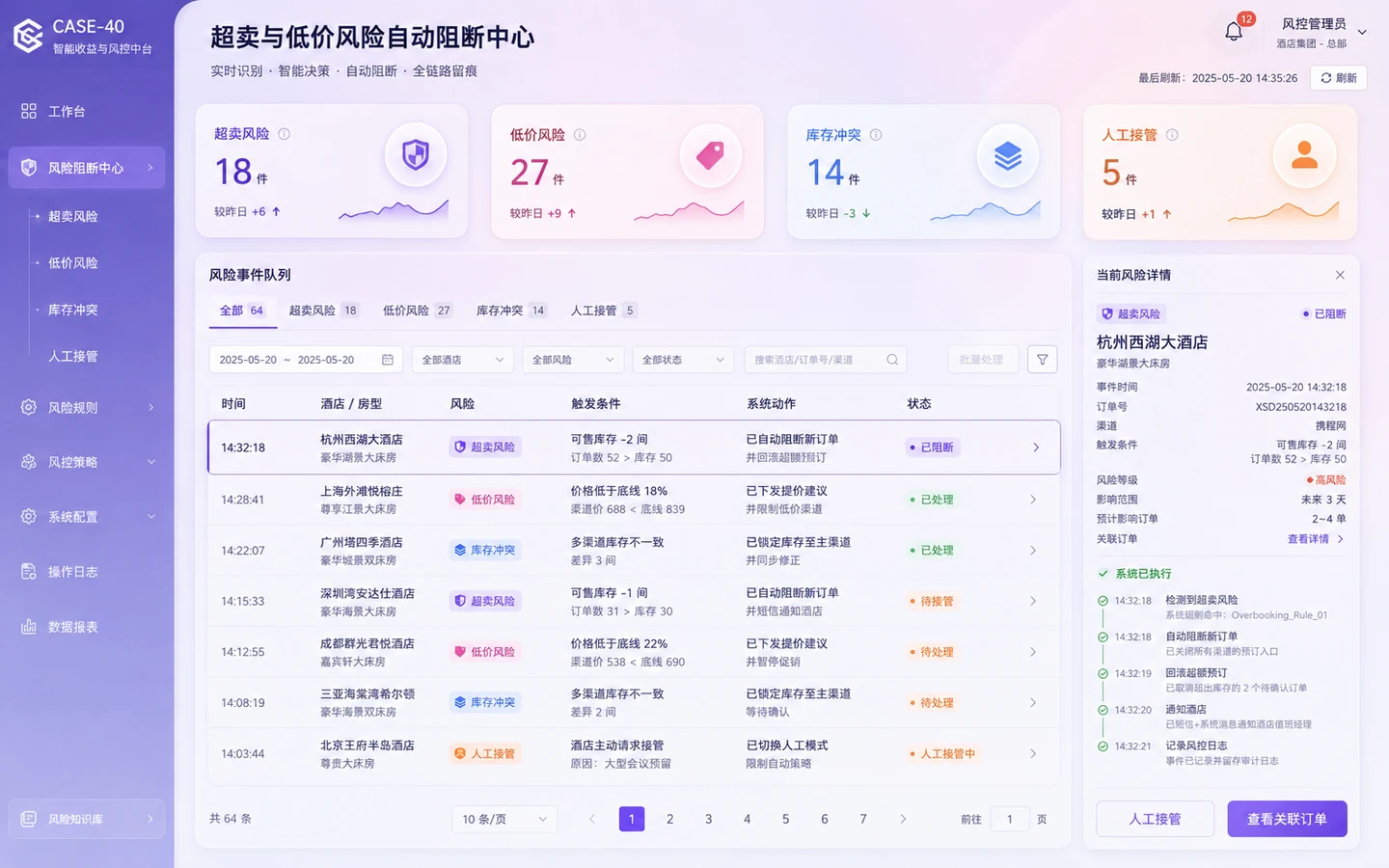Switch to the 超卖风险 18 tab
Image resolution: width=1389 pixels, height=868 pixels.
click(x=324, y=311)
